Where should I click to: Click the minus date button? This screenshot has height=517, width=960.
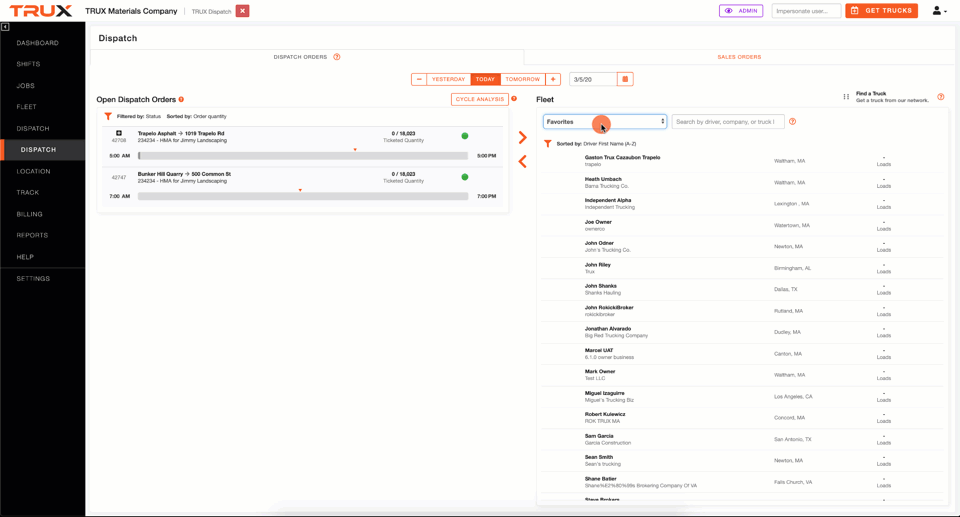[419, 79]
